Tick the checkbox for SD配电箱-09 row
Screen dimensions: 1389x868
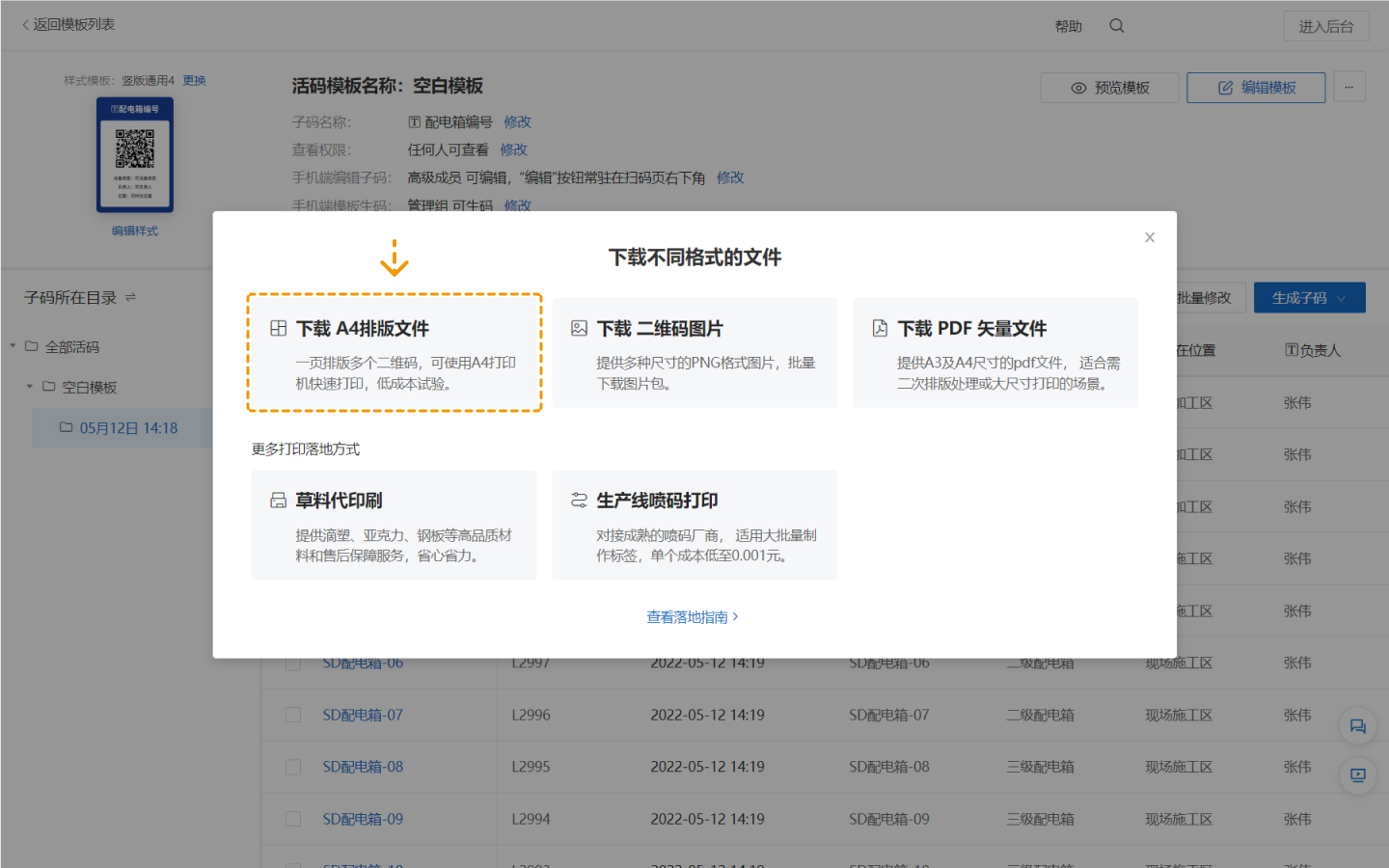point(293,820)
